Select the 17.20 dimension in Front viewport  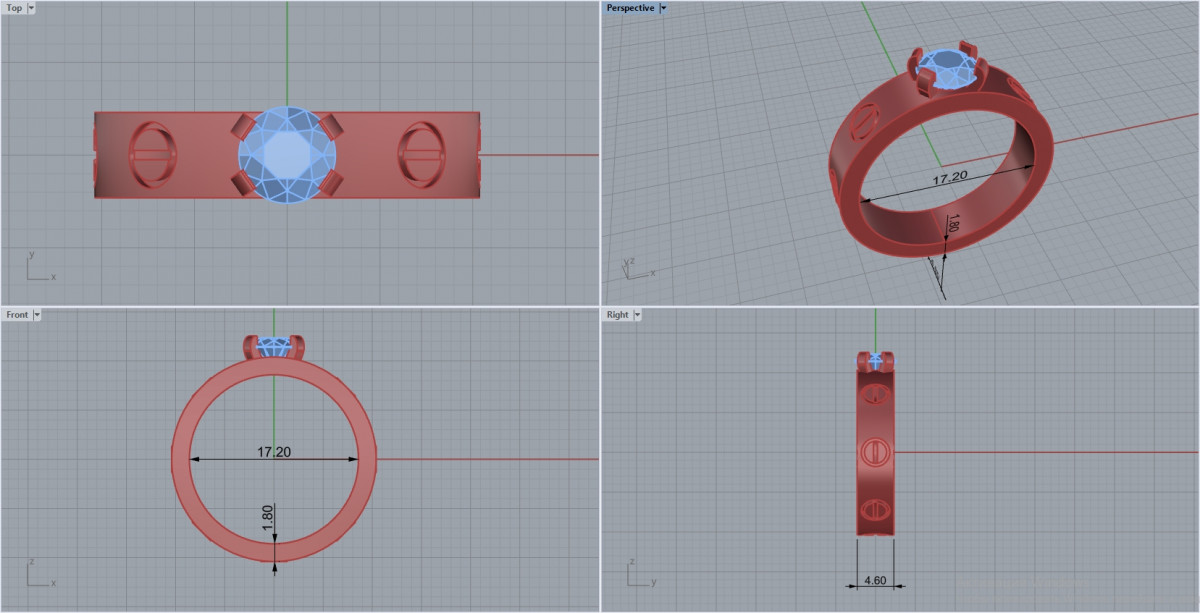click(274, 453)
